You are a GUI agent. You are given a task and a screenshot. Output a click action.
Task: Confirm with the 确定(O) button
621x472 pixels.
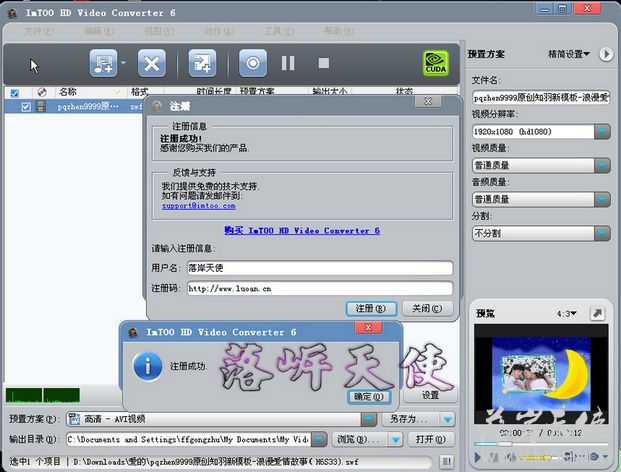[x=369, y=397]
